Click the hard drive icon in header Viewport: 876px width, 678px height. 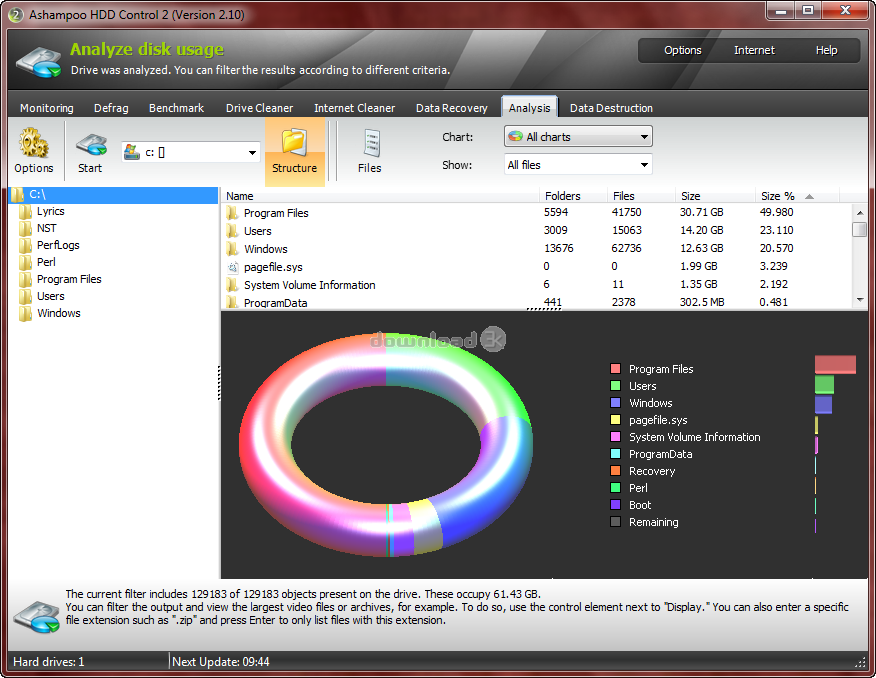(38, 60)
